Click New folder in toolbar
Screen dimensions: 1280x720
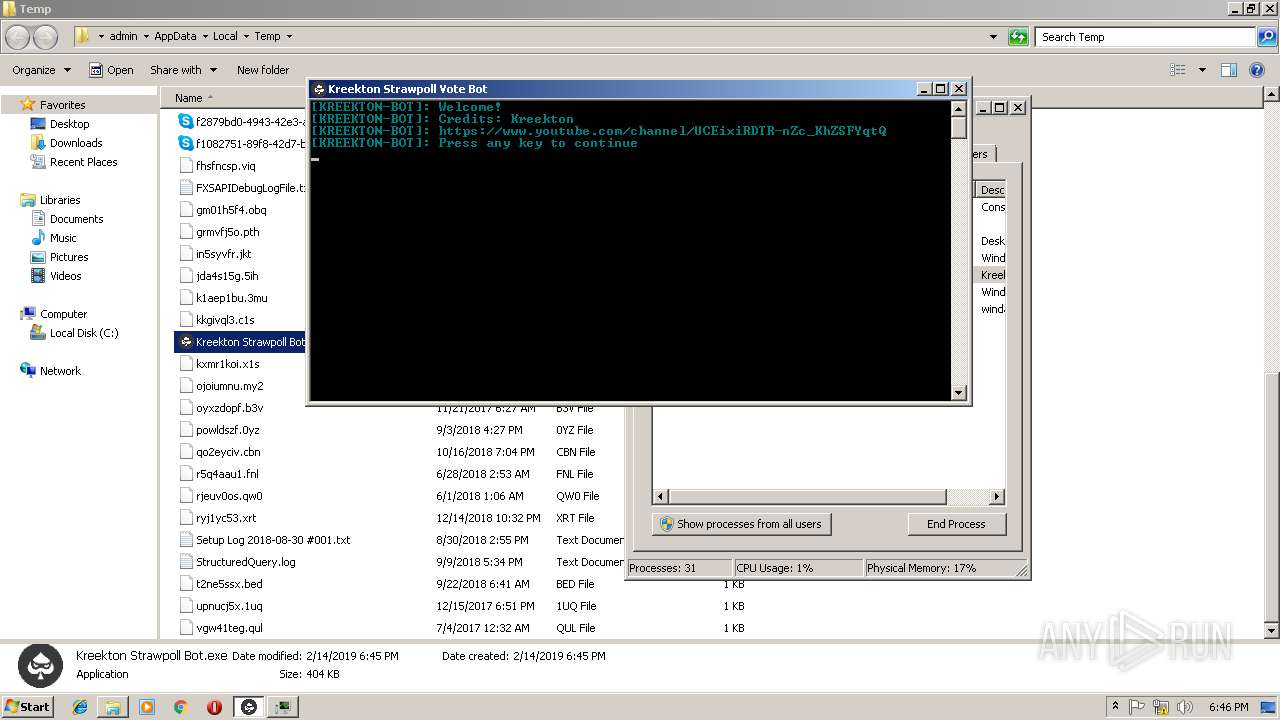click(263, 70)
